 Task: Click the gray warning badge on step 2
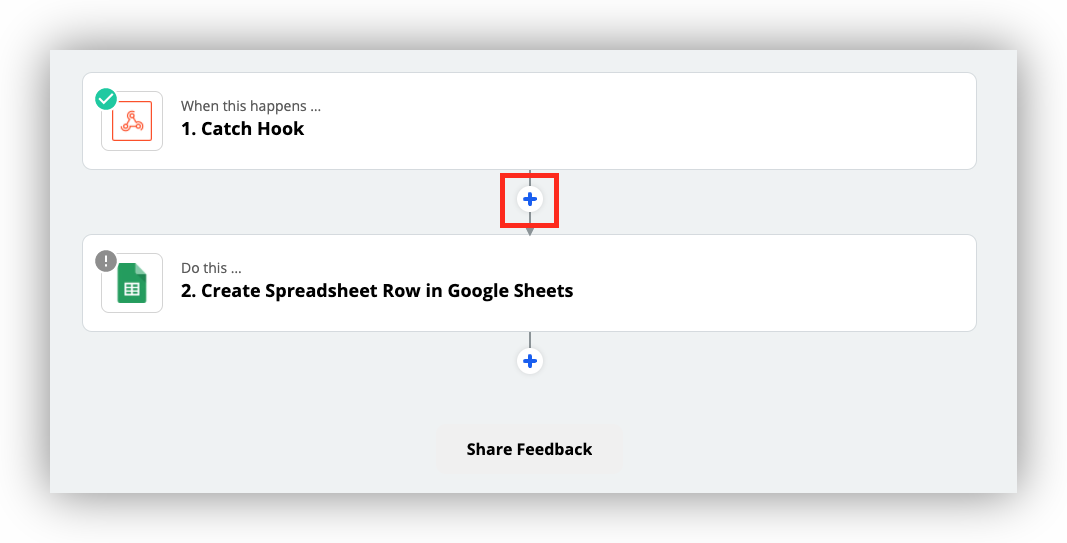coord(106,261)
